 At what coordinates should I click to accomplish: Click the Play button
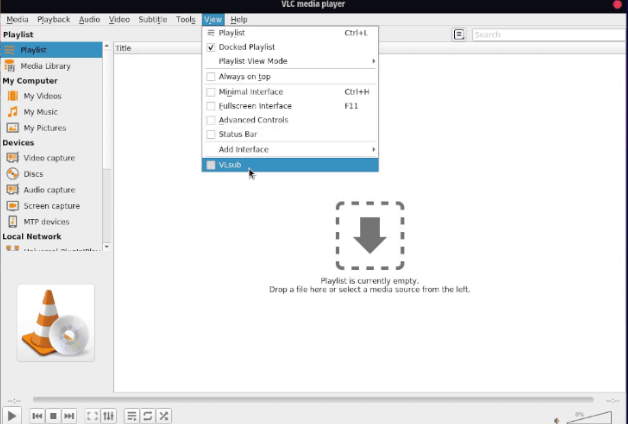12,416
